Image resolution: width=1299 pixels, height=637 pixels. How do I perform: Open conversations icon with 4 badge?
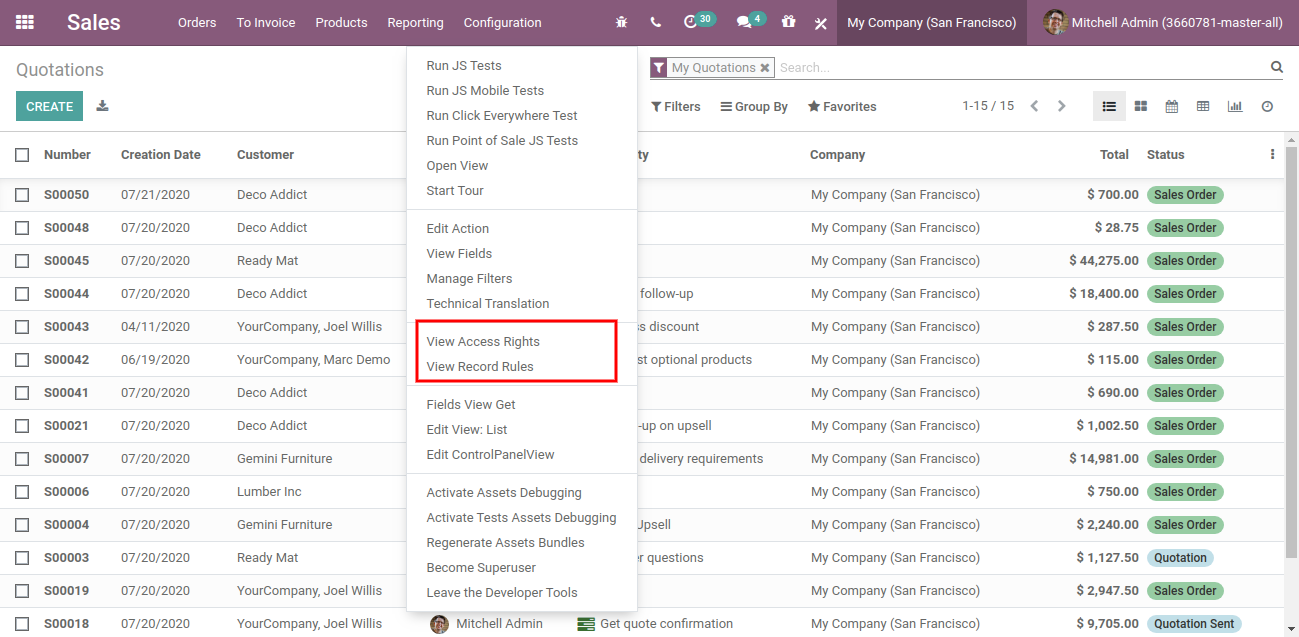(751, 21)
